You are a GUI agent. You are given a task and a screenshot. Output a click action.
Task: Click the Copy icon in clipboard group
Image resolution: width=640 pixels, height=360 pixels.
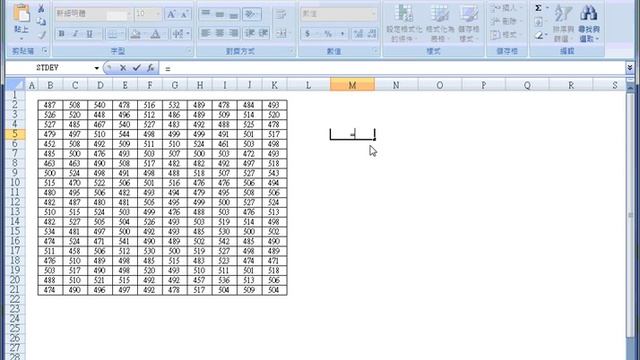(x=41, y=22)
